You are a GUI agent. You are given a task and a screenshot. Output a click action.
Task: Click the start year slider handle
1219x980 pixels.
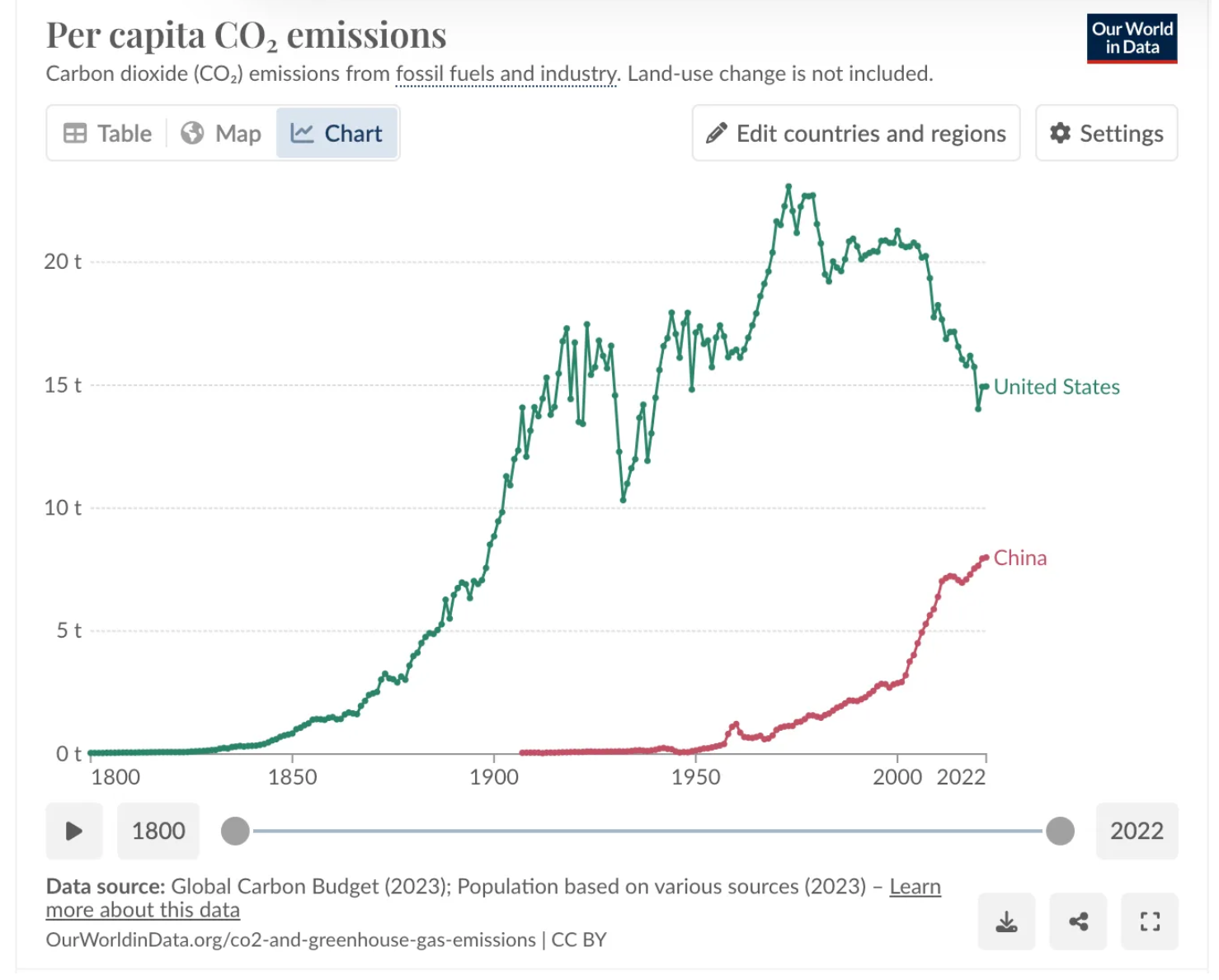point(235,832)
